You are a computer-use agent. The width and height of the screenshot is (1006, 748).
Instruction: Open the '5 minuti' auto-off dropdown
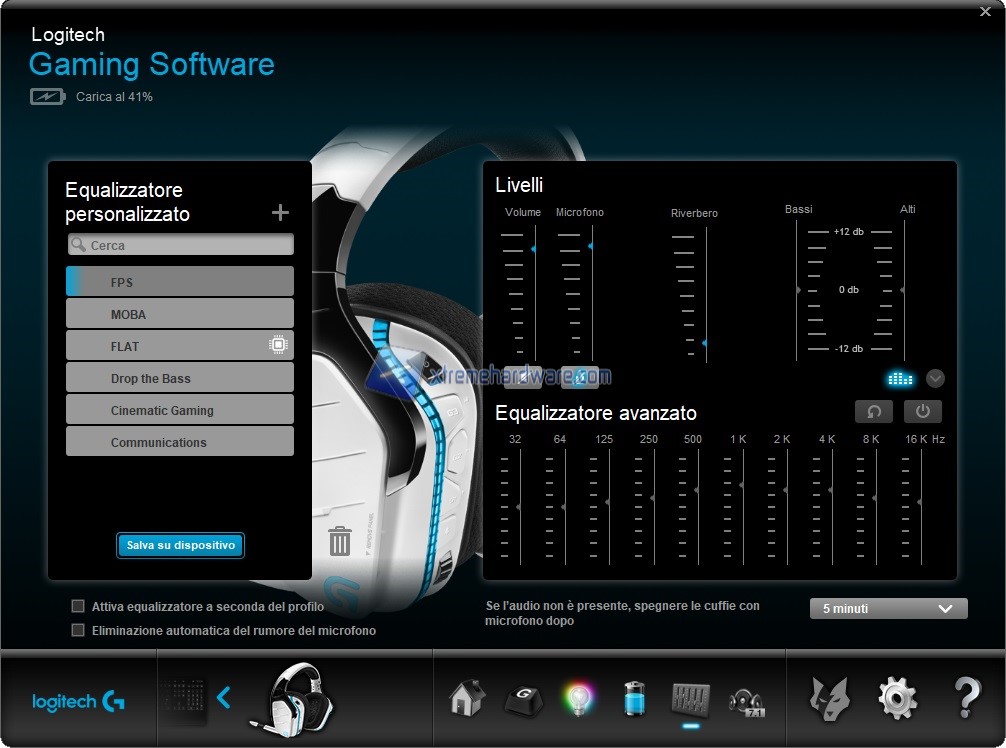click(888, 608)
